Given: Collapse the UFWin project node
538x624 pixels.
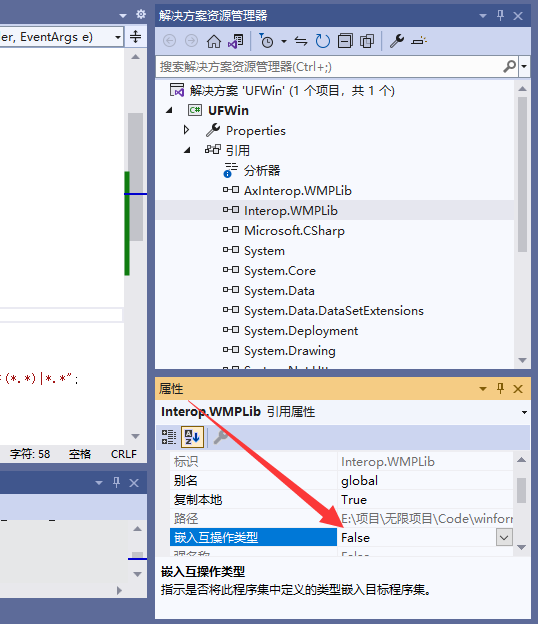Looking at the screenshot, I should [x=169, y=110].
